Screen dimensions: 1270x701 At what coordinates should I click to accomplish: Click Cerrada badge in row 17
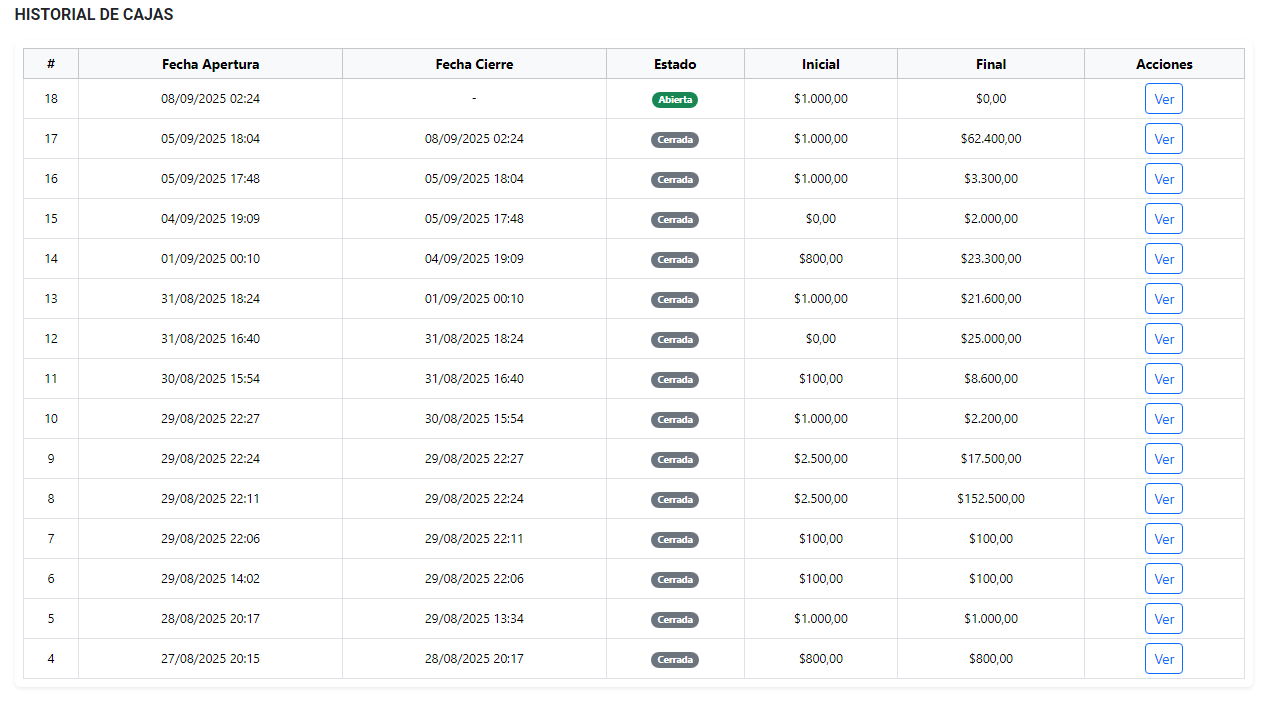coord(674,140)
